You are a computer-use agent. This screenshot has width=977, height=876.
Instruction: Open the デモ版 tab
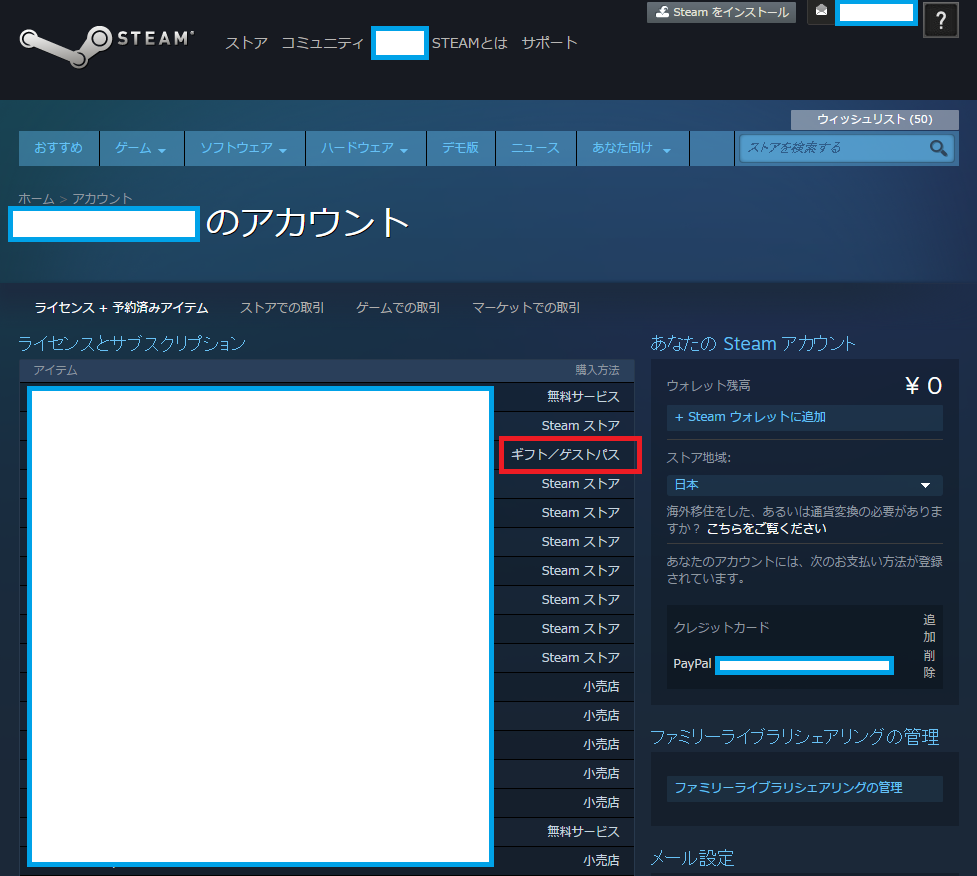coord(460,148)
